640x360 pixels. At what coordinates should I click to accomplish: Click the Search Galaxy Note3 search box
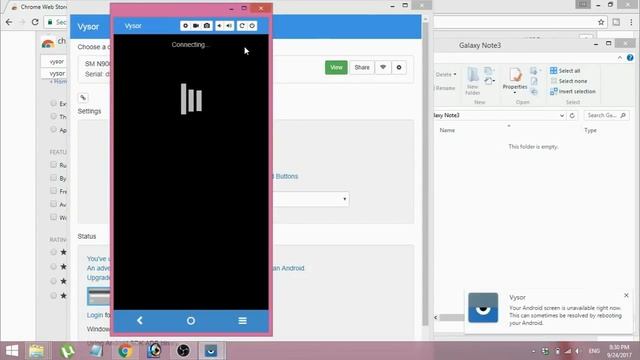pos(607,116)
